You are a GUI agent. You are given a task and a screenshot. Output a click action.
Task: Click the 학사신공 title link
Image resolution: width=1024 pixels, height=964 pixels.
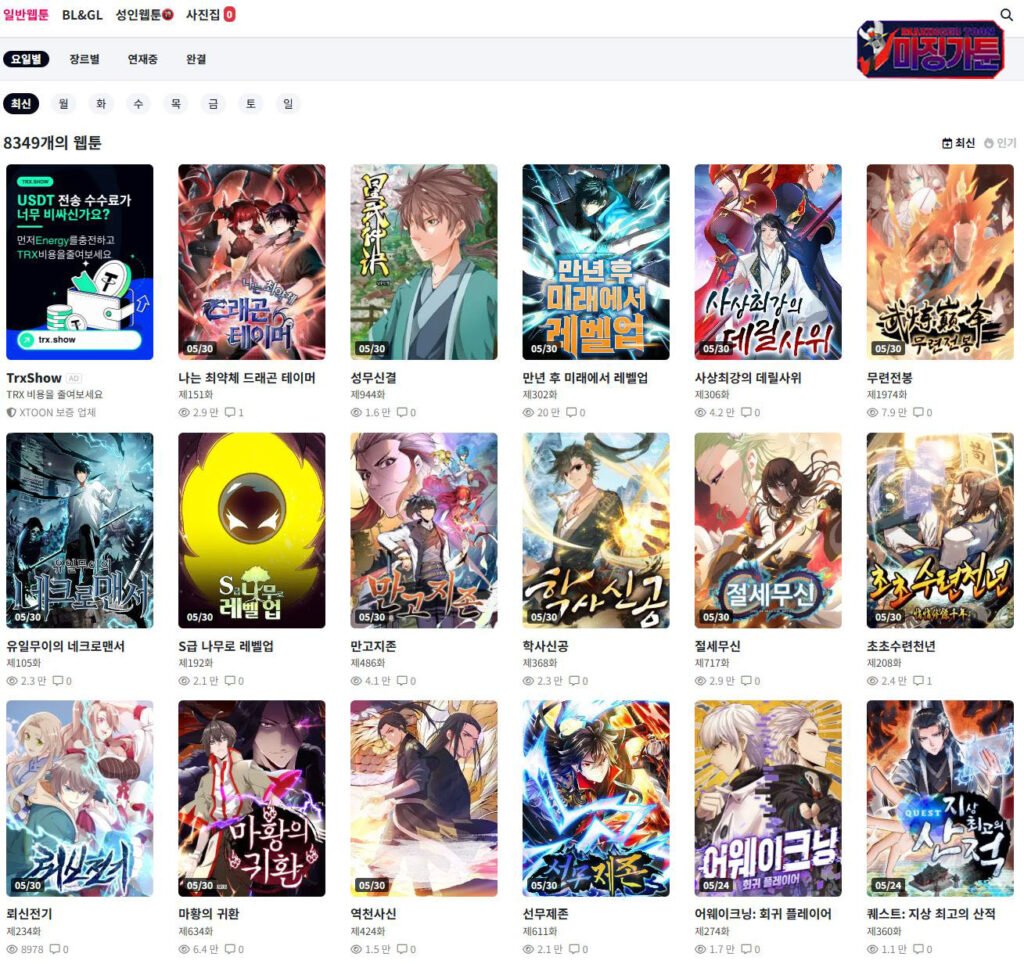click(545, 647)
